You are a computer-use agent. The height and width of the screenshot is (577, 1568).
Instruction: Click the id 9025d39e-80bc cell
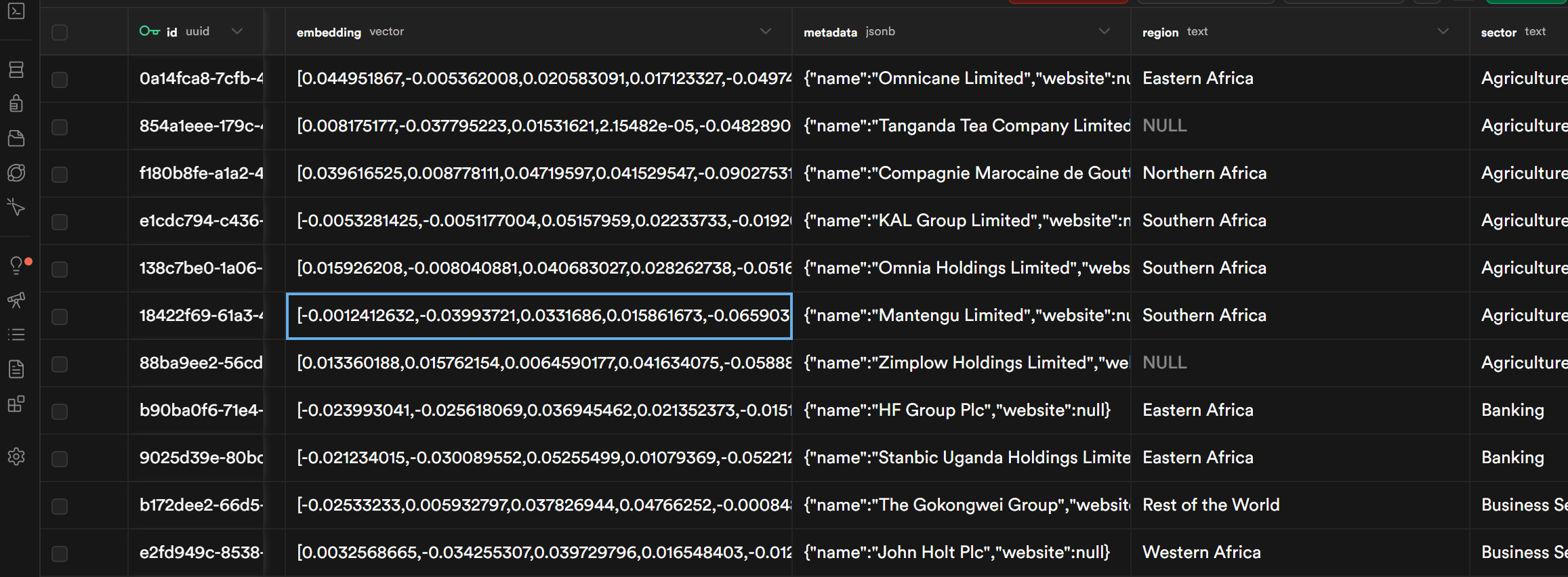coord(196,458)
